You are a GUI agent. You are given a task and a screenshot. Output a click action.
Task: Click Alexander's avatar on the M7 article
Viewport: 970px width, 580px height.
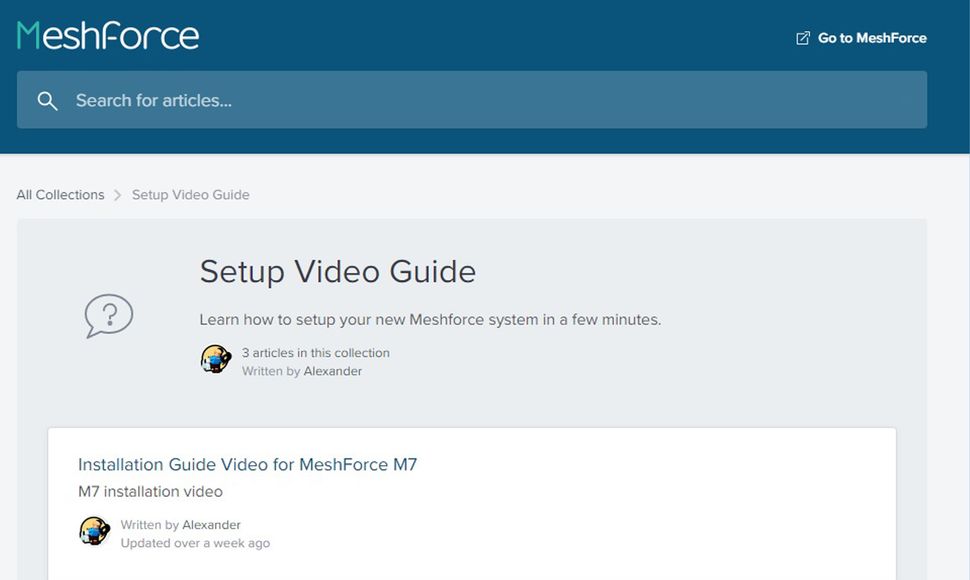[x=95, y=531]
